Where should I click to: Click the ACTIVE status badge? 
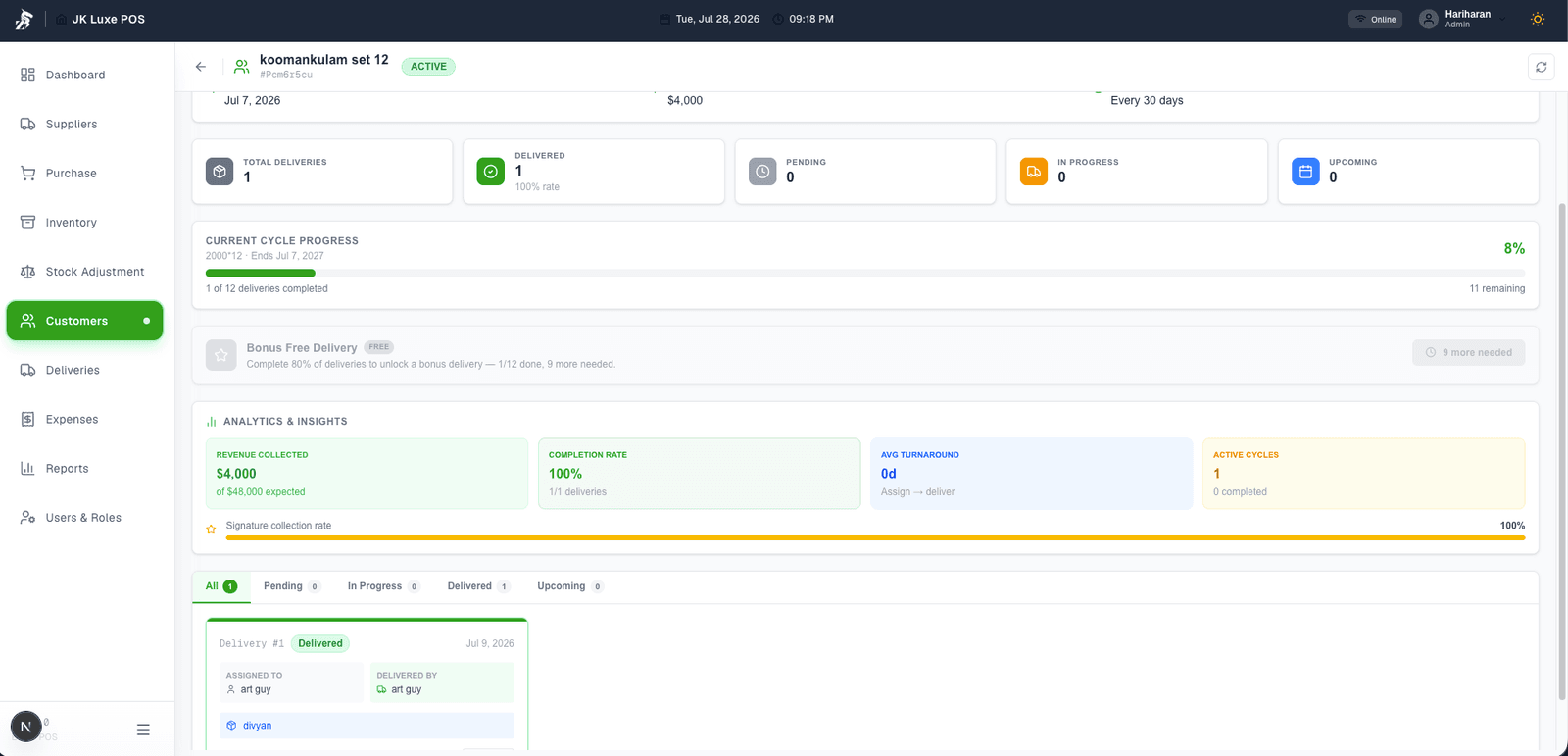428,67
